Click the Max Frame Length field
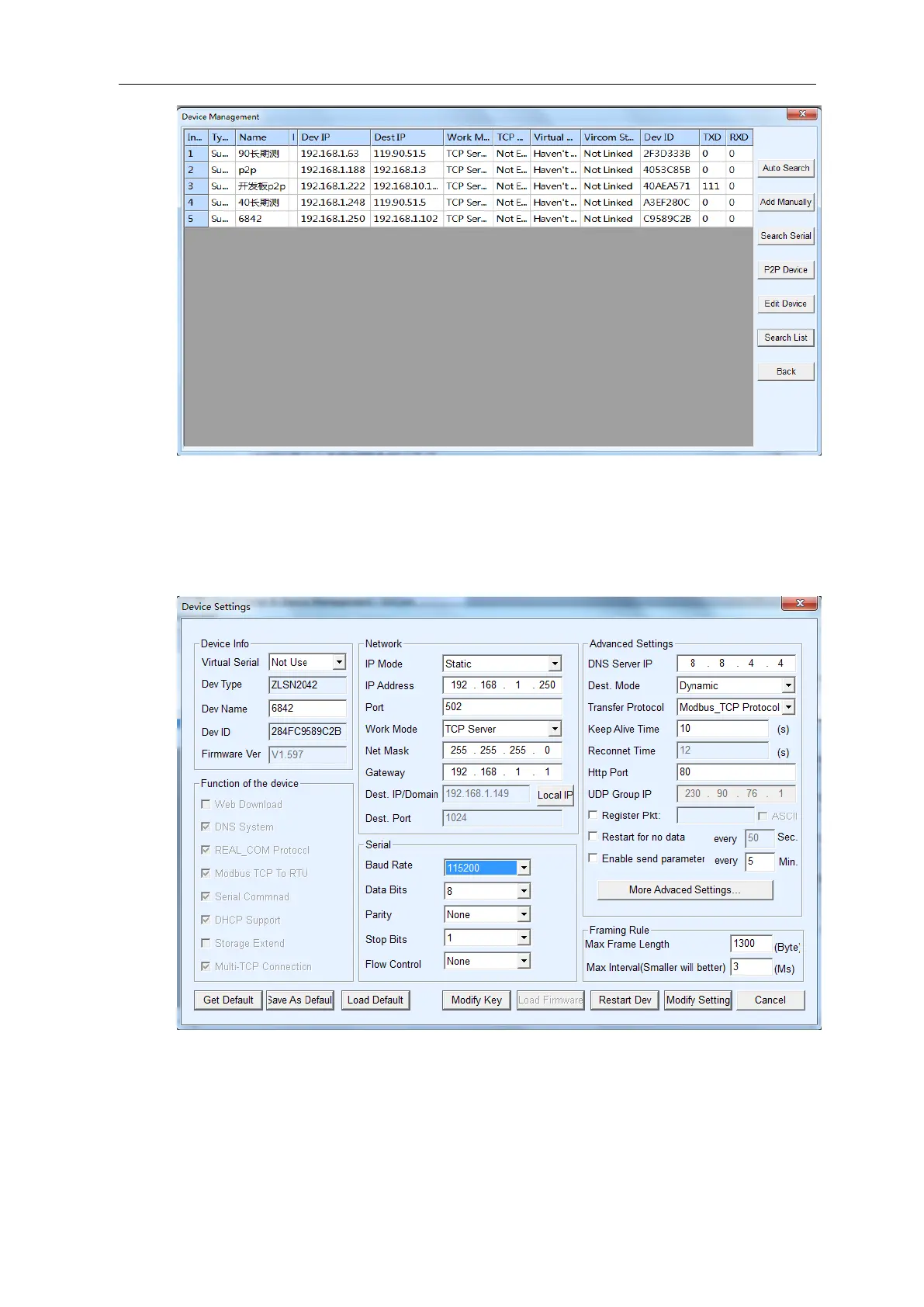 click(x=751, y=944)
